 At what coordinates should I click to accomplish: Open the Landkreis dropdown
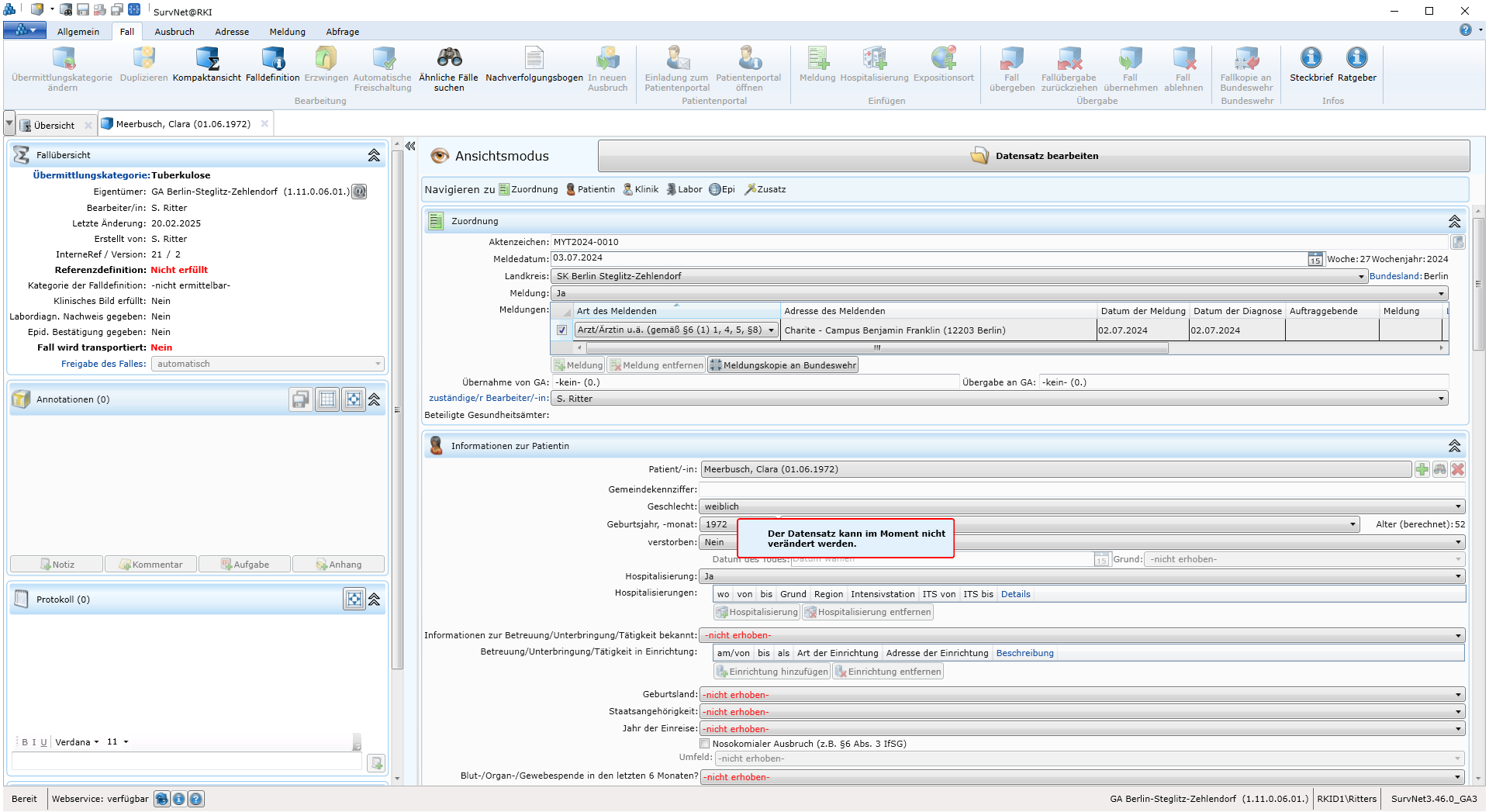pyautogui.click(x=1361, y=277)
